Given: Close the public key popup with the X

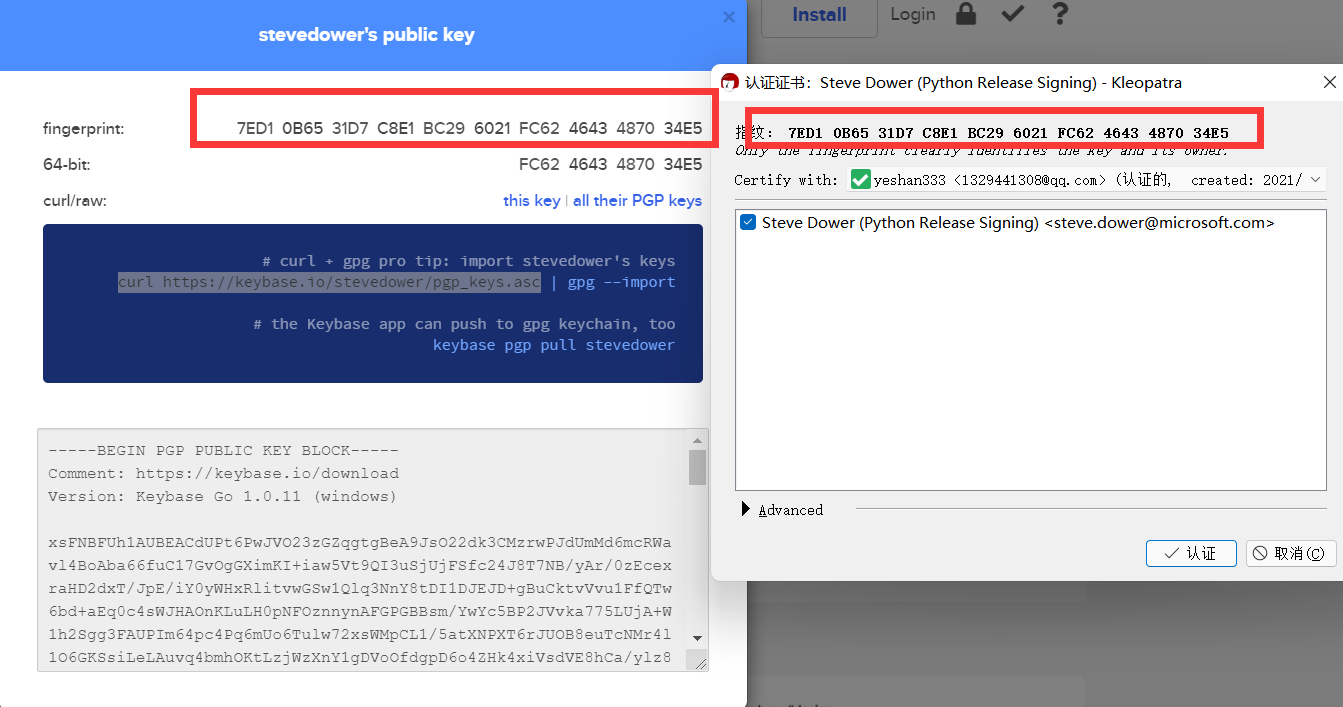Looking at the screenshot, I should [729, 17].
